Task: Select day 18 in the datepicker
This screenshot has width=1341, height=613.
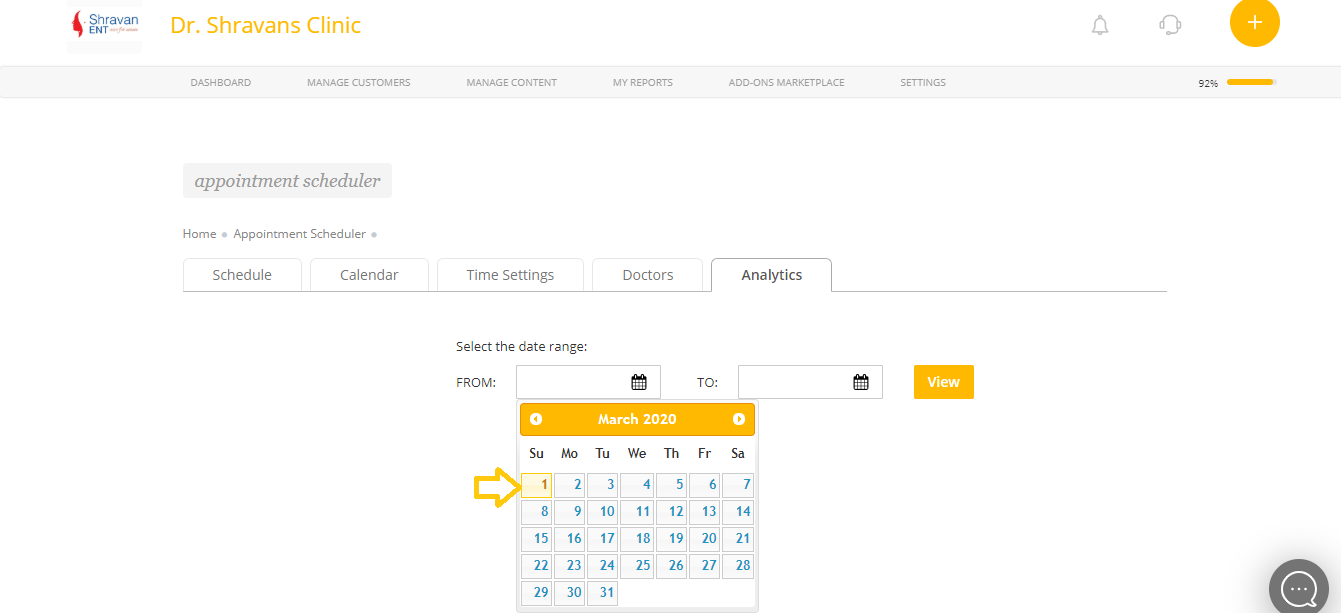Action: (x=637, y=539)
